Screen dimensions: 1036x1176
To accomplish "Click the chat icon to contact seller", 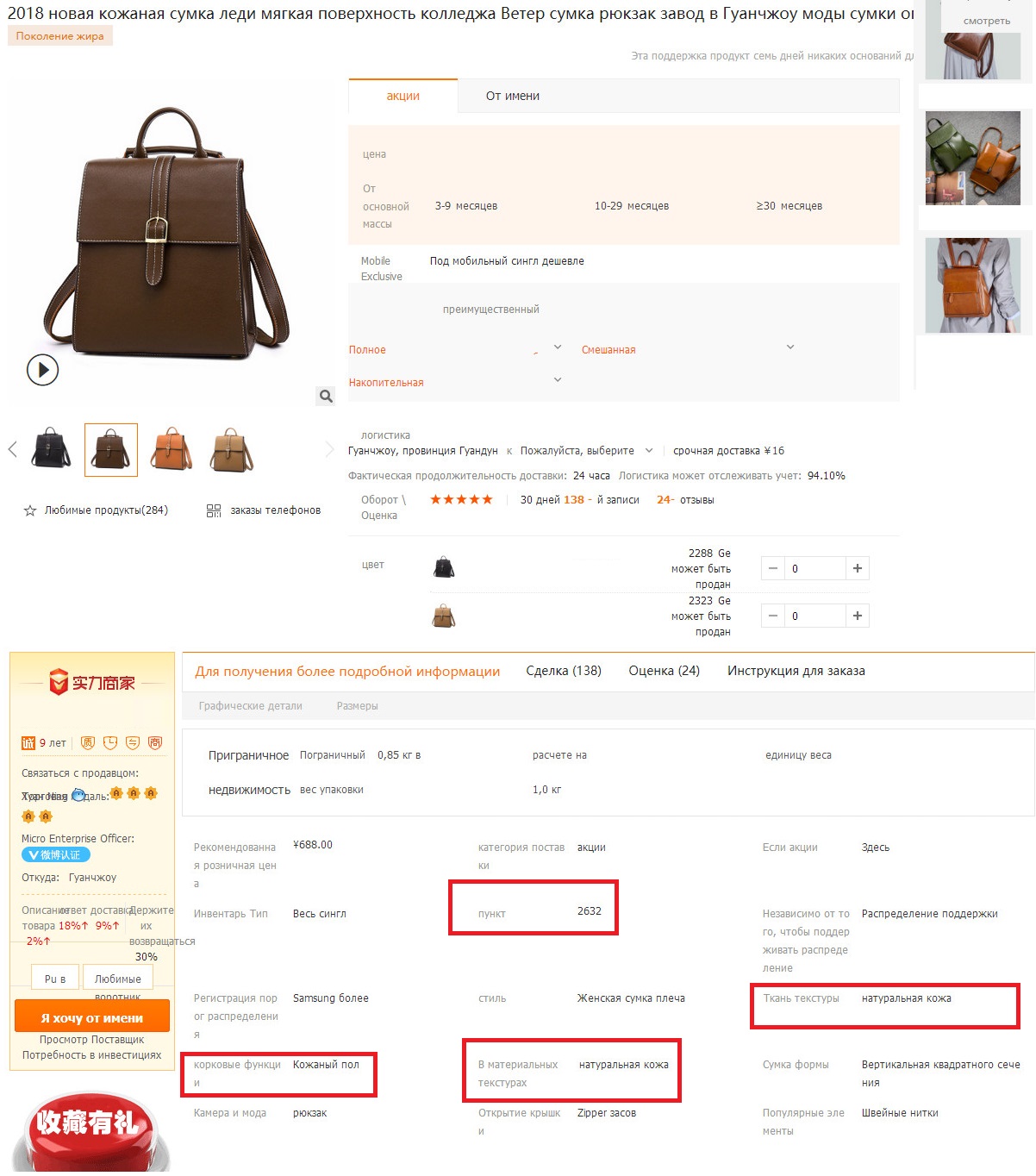I will [78, 795].
